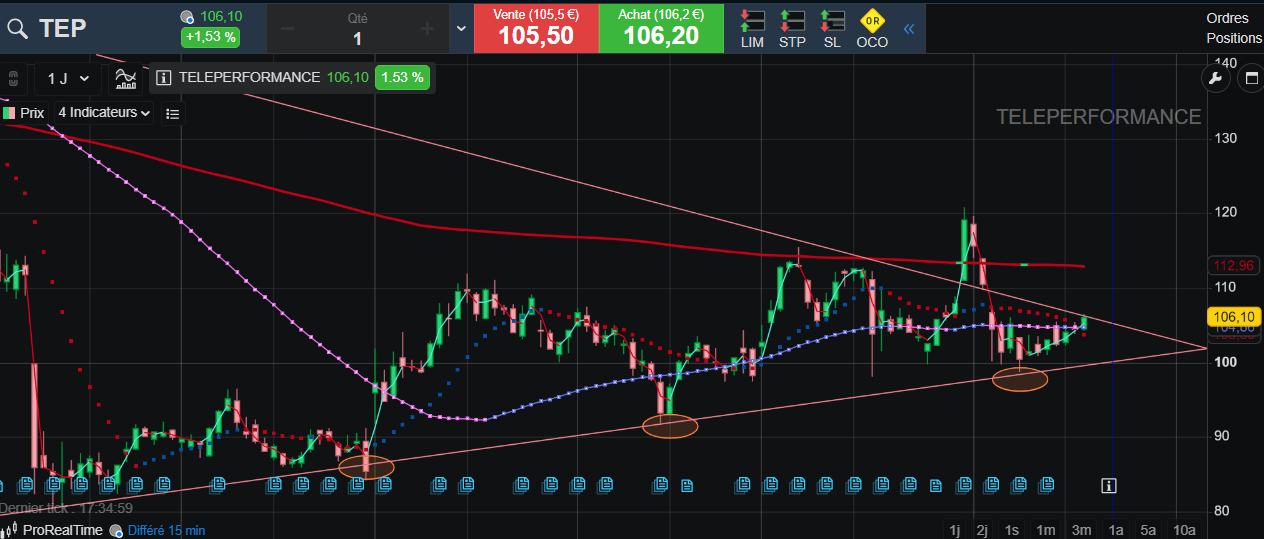1264x539 pixels.
Task: Click the Prix color swatch
Action: (9, 113)
